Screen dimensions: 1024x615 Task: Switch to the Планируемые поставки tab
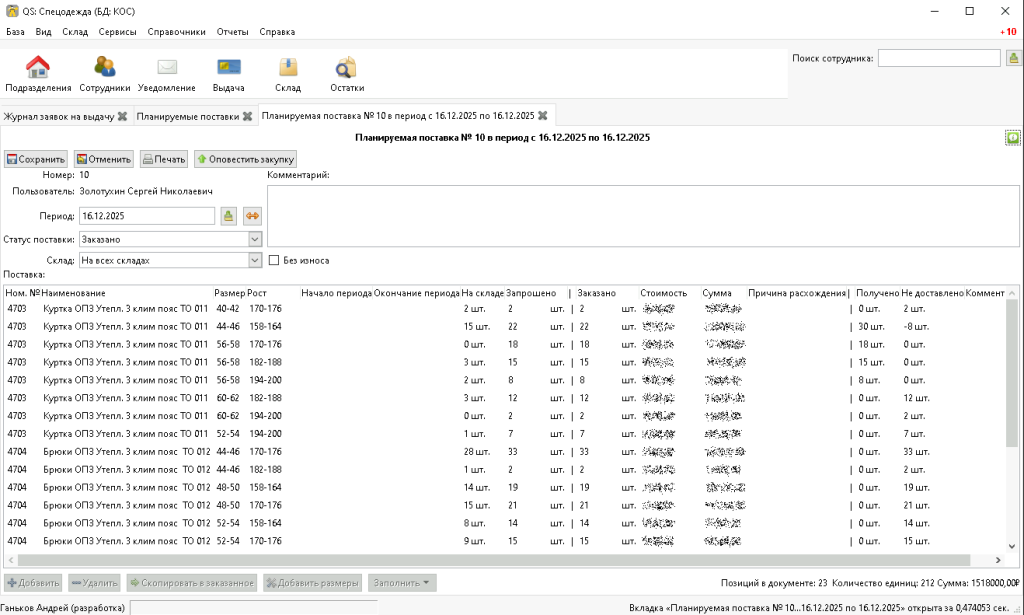(x=188, y=116)
